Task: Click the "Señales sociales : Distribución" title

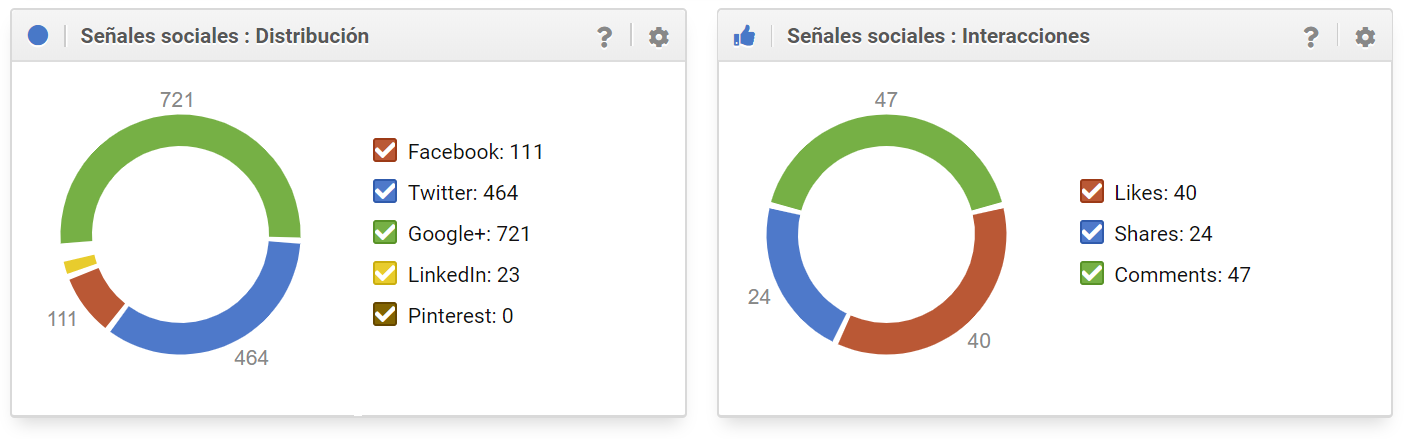Action: pyautogui.click(x=224, y=36)
